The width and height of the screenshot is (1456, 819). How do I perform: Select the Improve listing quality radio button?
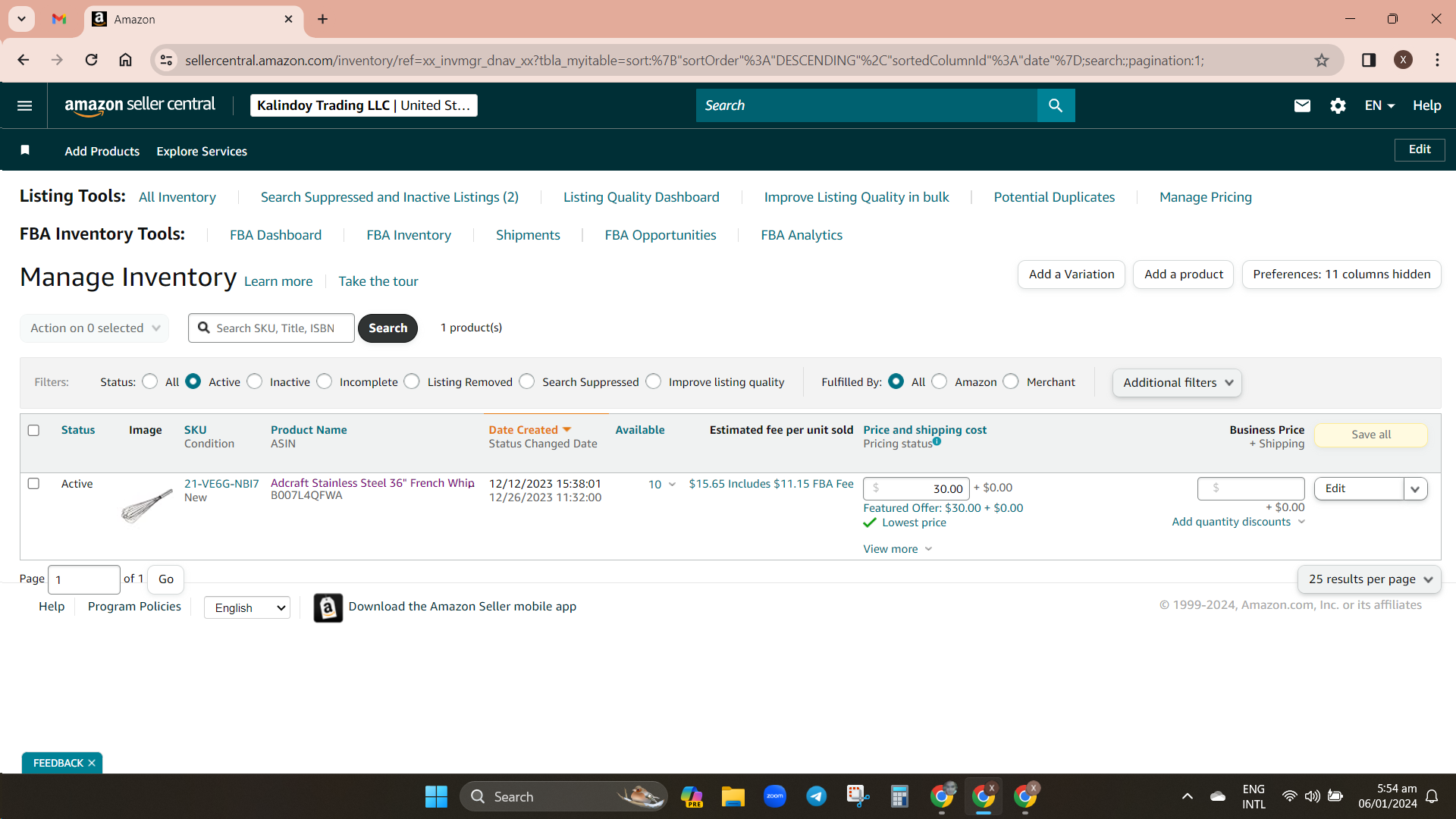pyautogui.click(x=654, y=381)
